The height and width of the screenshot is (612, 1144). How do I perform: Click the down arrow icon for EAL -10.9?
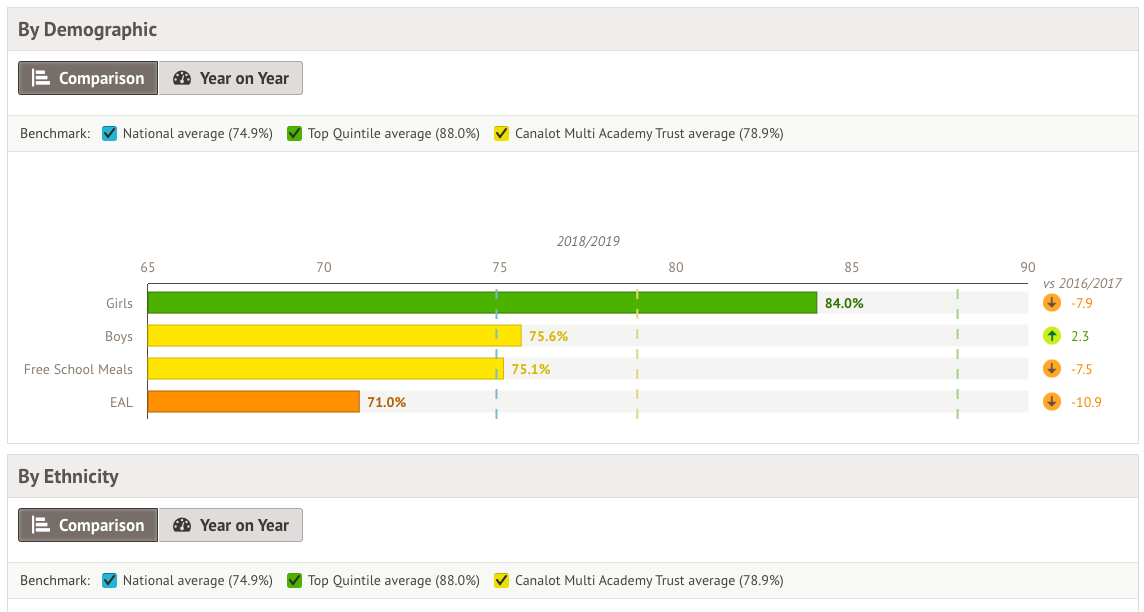point(1051,402)
